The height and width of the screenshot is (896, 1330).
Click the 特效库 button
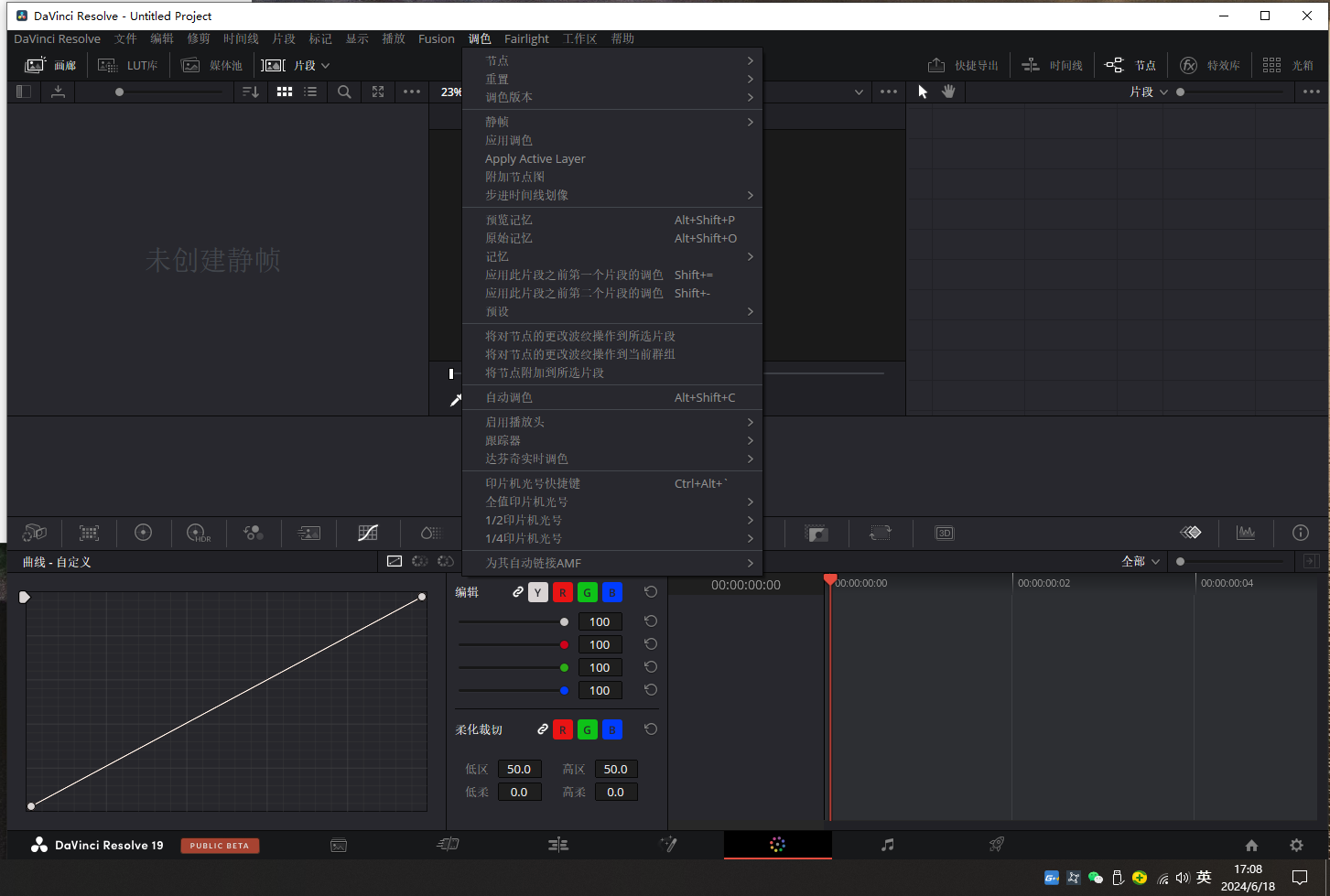(x=1210, y=65)
